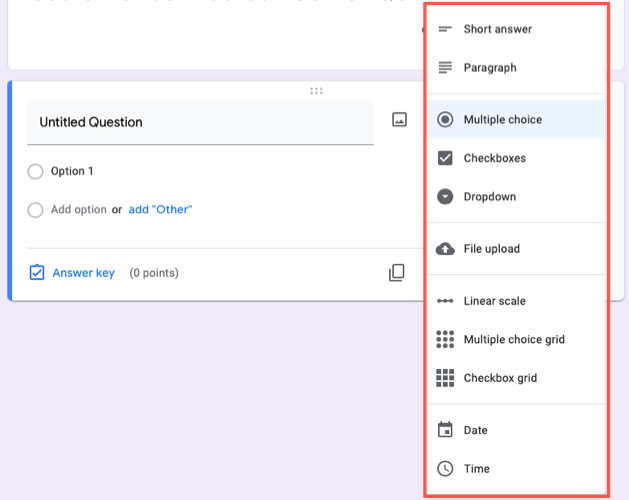The image size is (629, 500).
Task: Select Checkbox grid option
Action: pyautogui.click(x=500, y=379)
